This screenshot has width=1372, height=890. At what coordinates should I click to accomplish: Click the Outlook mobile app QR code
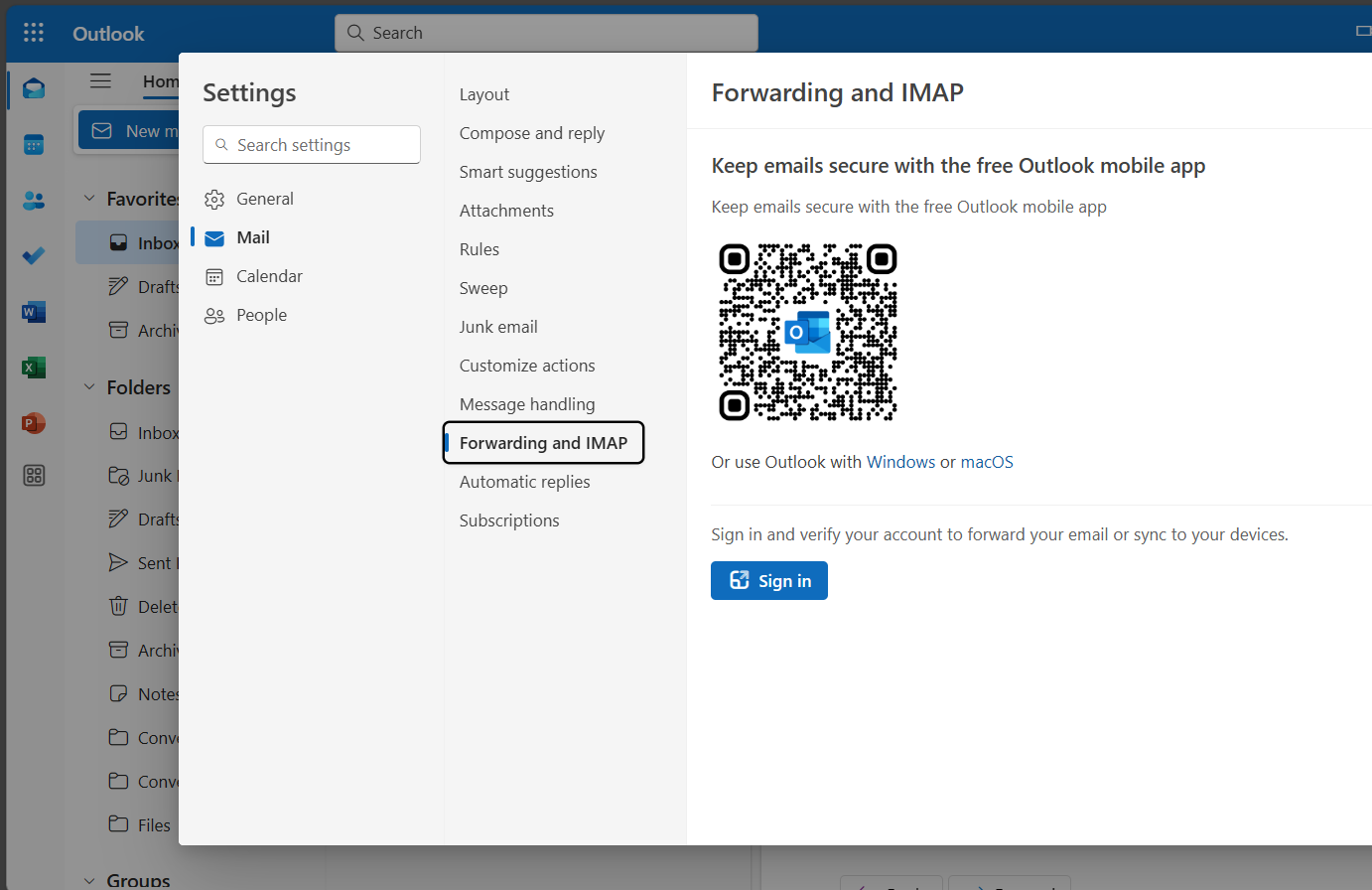pos(808,331)
